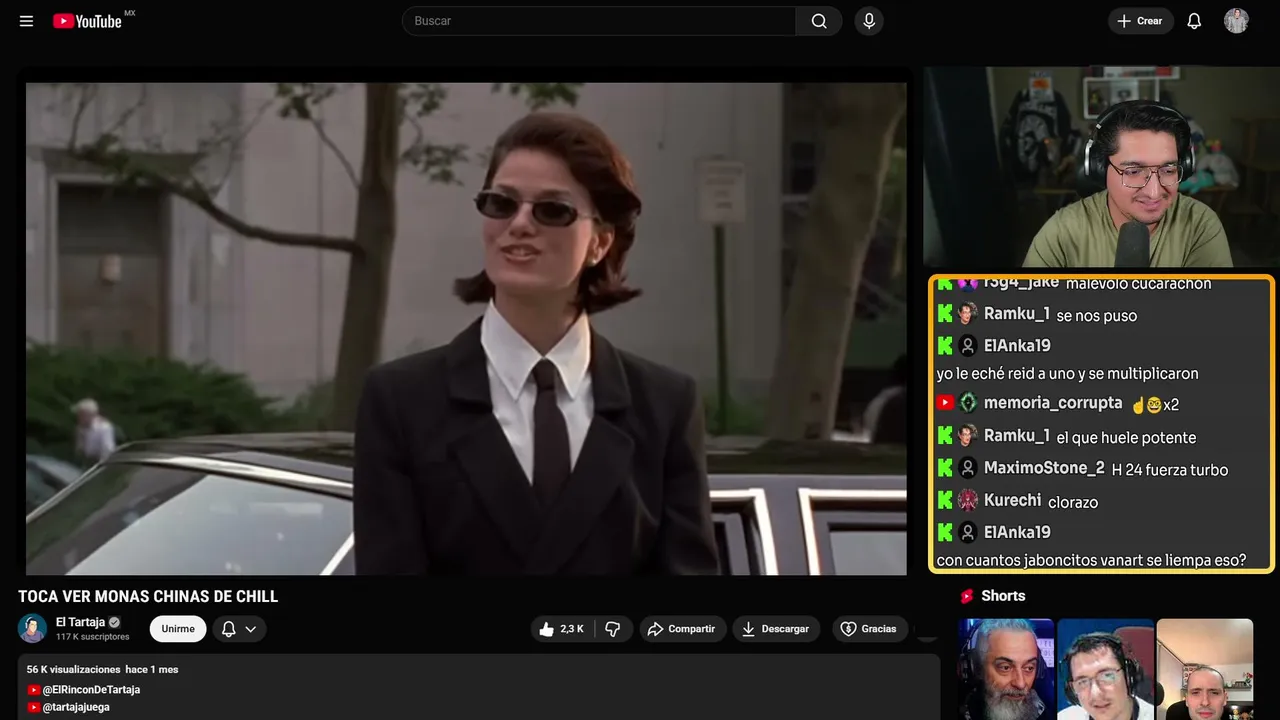The height and width of the screenshot is (720, 1280).
Task: Focus the Buscar search field
Action: (x=599, y=21)
